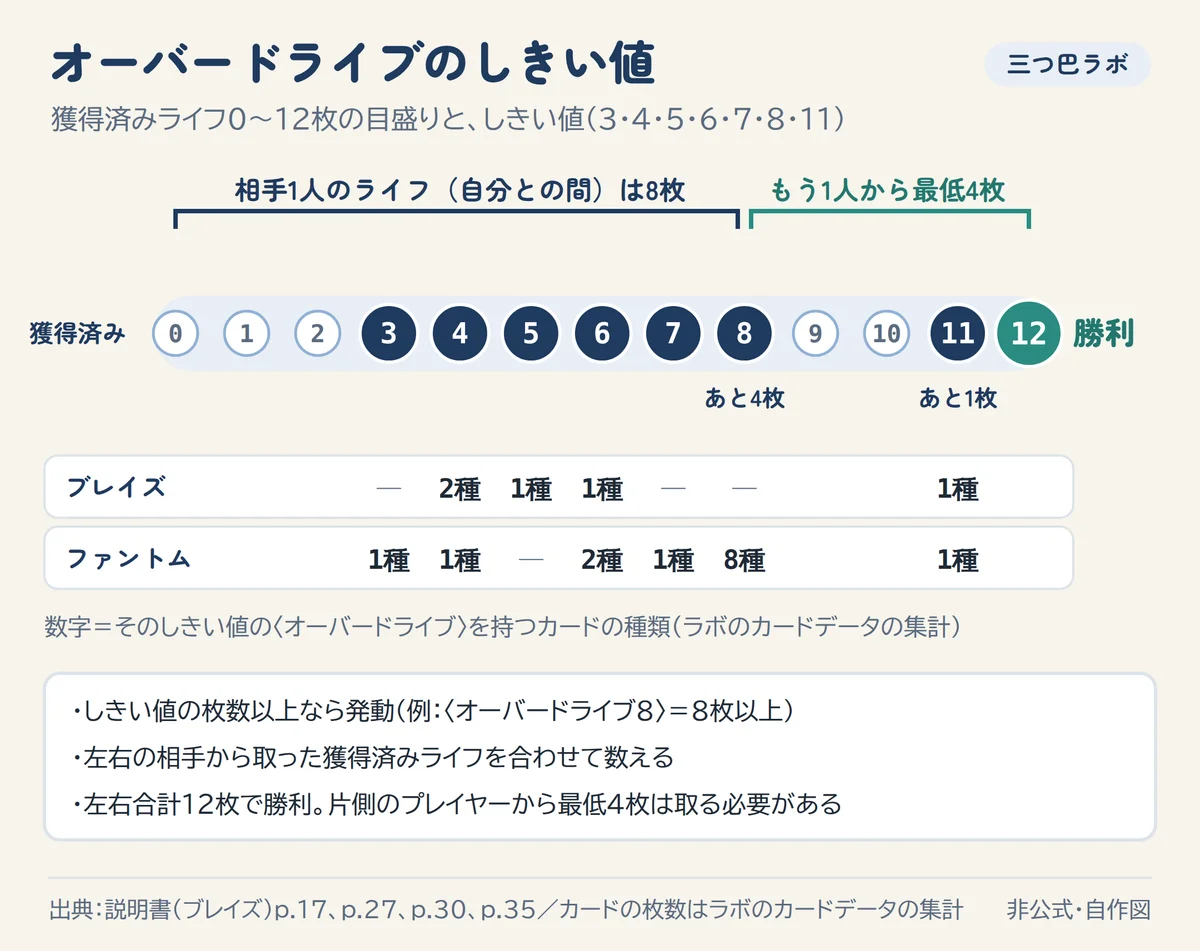Image resolution: width=1200 pixels, height=951 pixels.
Task: Click the 2種 cell in the ファントム row
Action: click(x=602, y=561)
